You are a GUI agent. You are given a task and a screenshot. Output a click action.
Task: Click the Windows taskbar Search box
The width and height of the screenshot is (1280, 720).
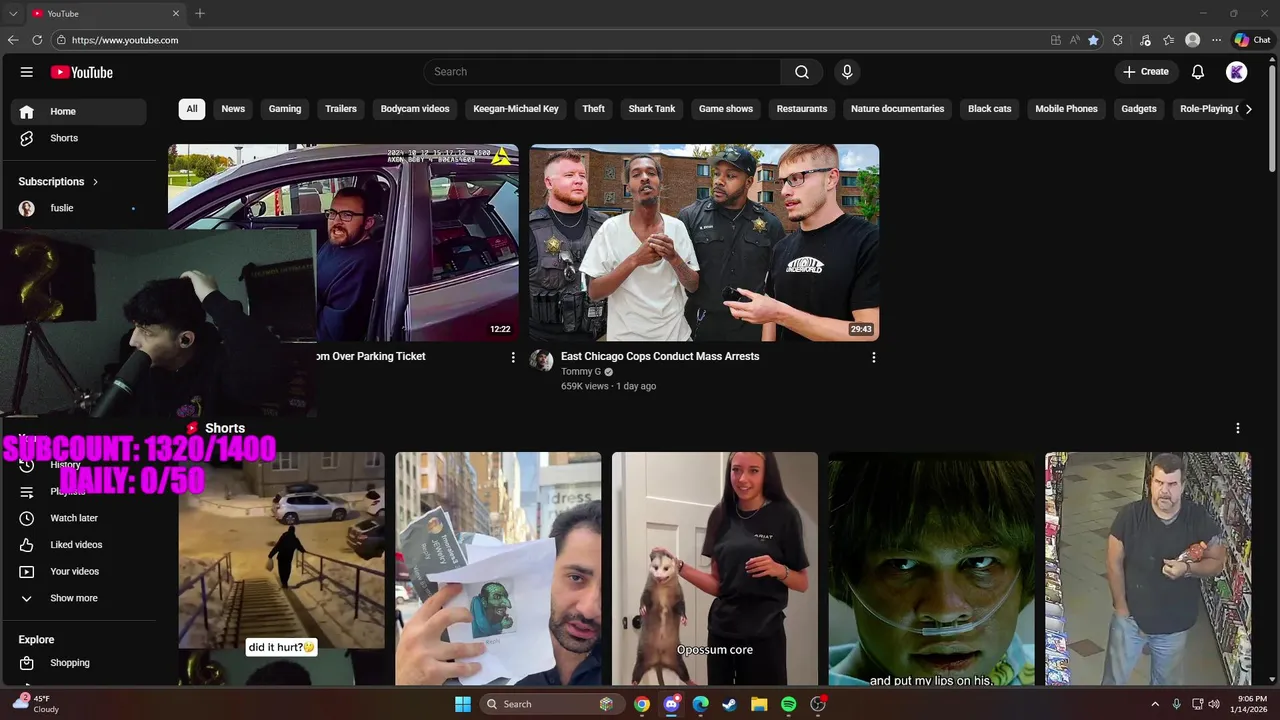pos(553,704)
